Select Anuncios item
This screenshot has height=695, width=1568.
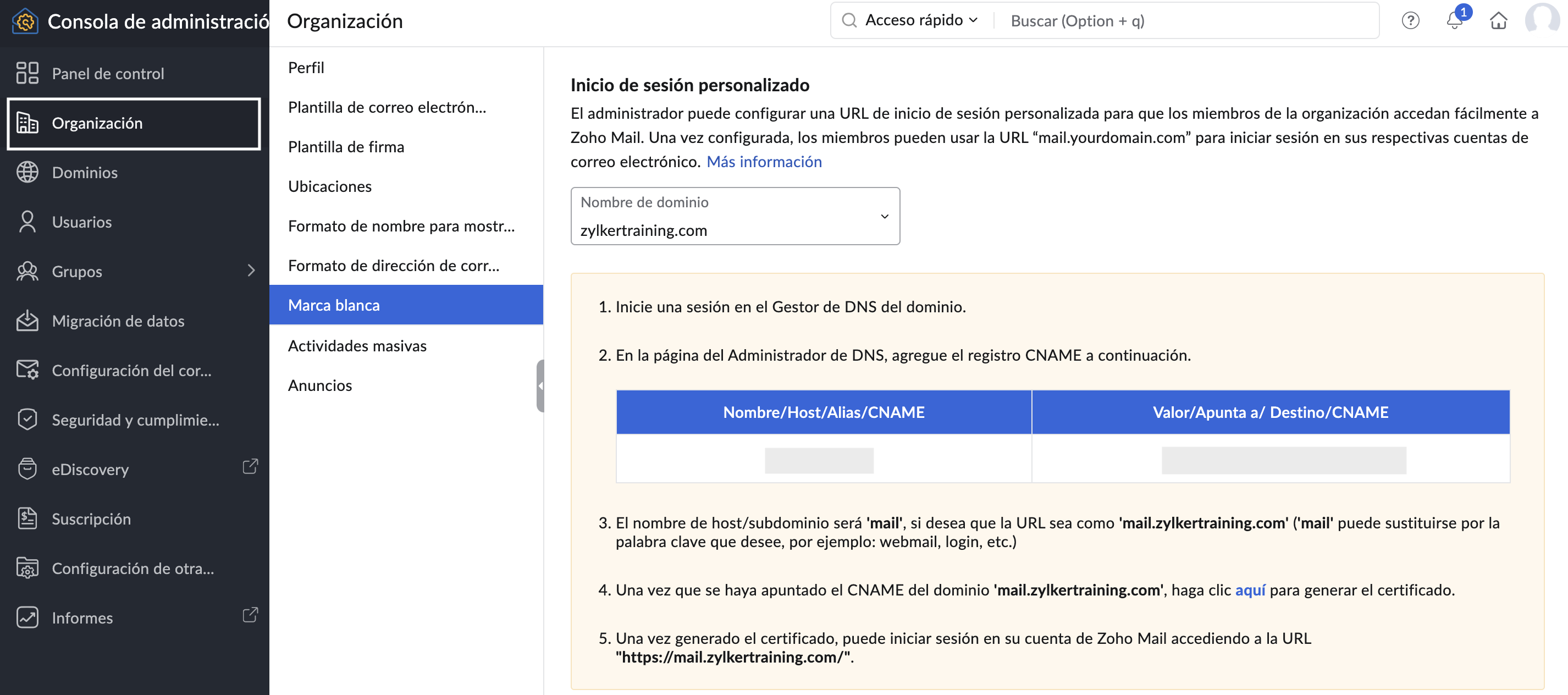(x=406, y=385)
